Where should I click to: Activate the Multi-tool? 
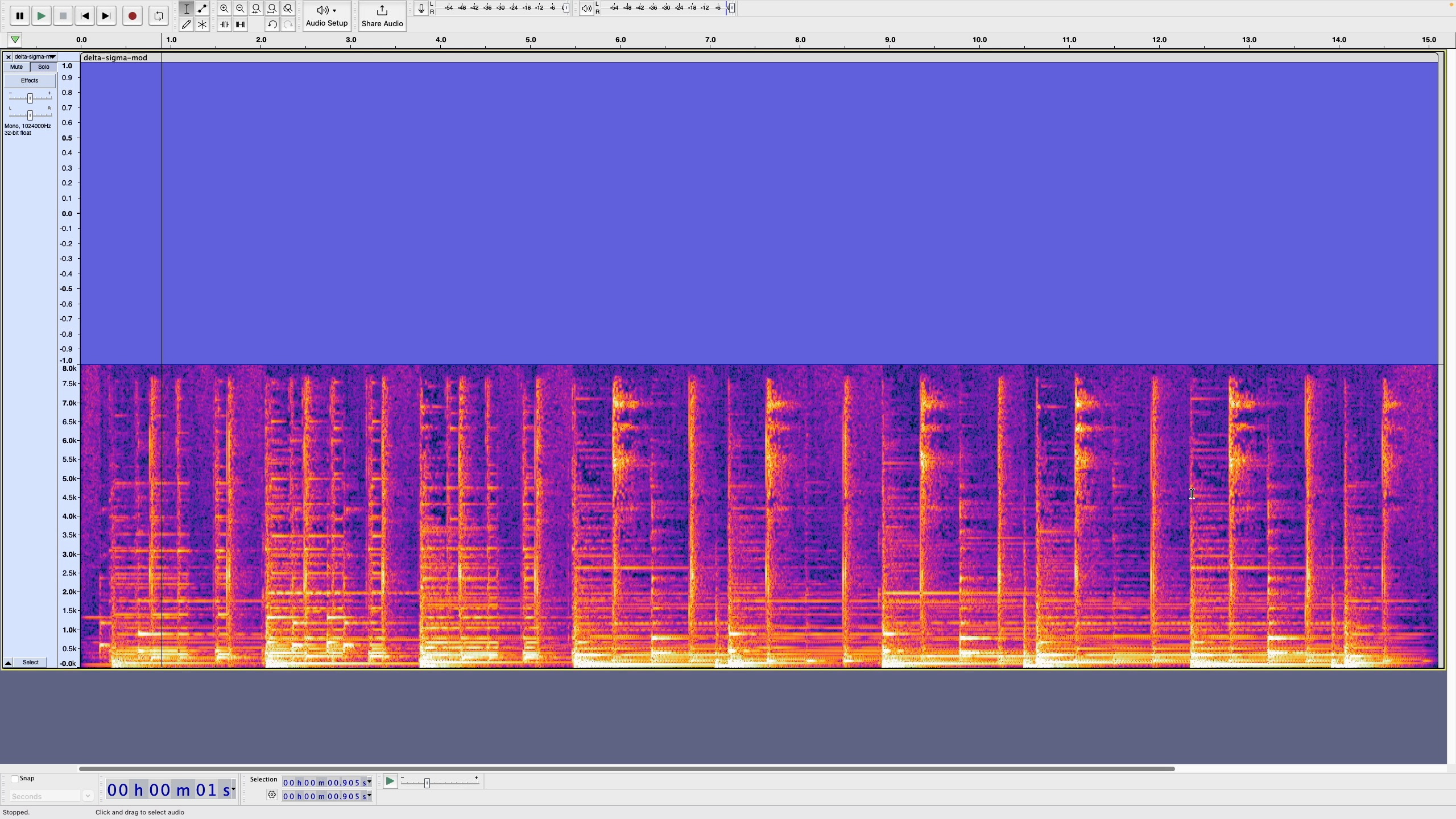(202, 24)
